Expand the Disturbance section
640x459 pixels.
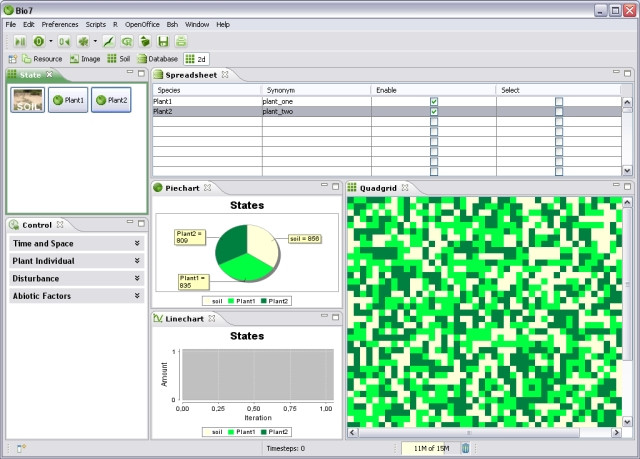point(77,278)
